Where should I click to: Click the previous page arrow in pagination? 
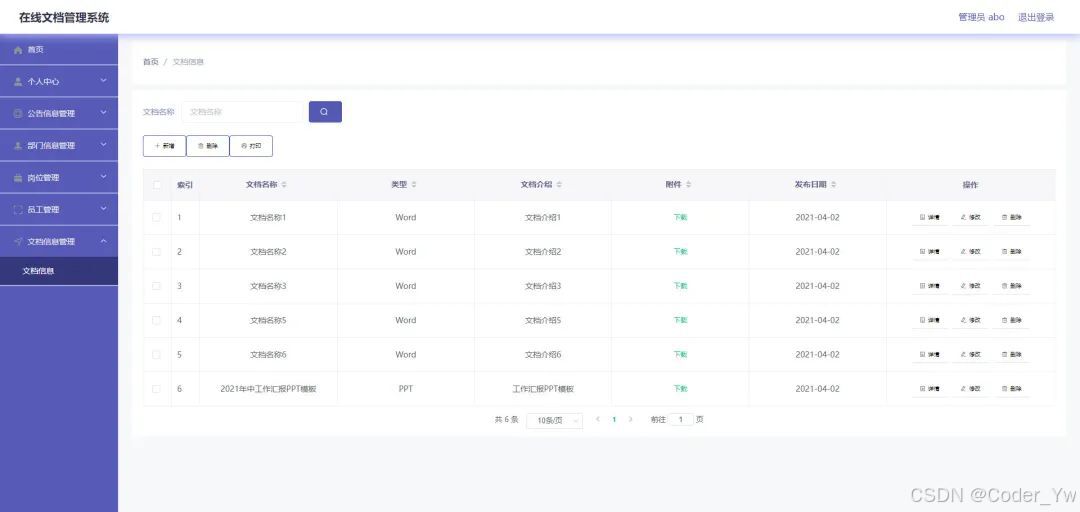pos(598,419)
